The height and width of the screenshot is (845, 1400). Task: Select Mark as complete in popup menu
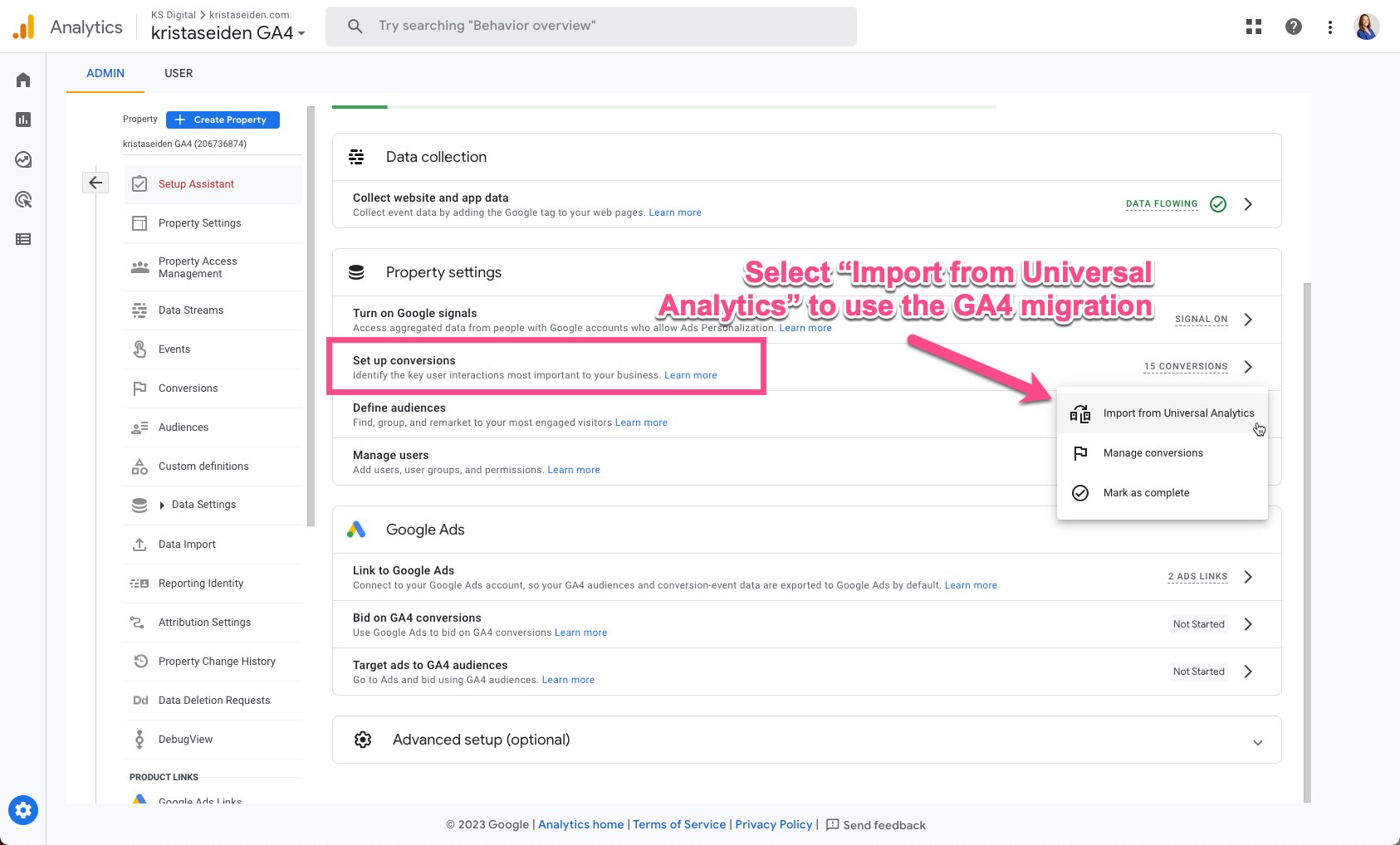coord(1146,493)
